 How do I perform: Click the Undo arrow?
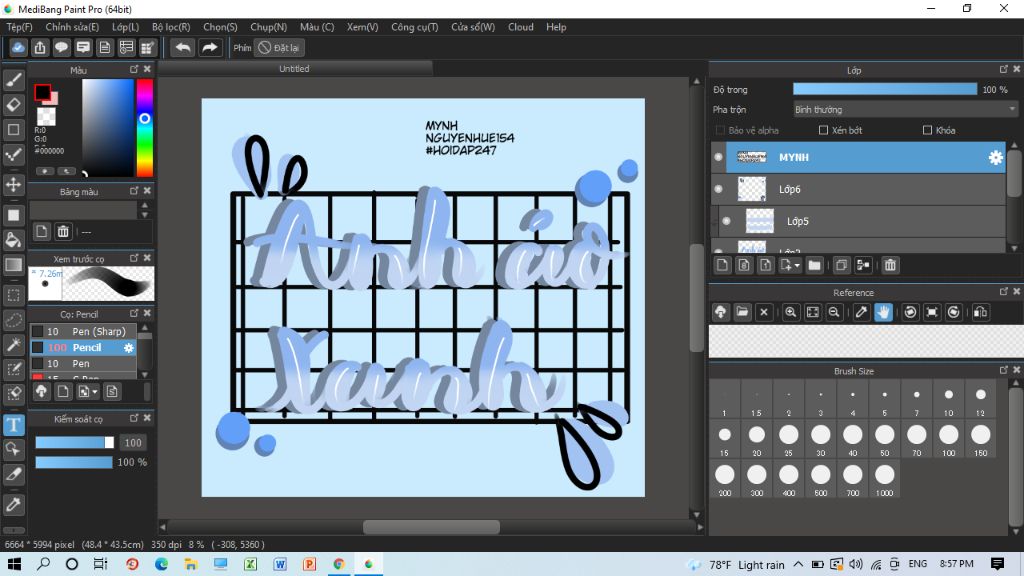(x=183, y=48)
